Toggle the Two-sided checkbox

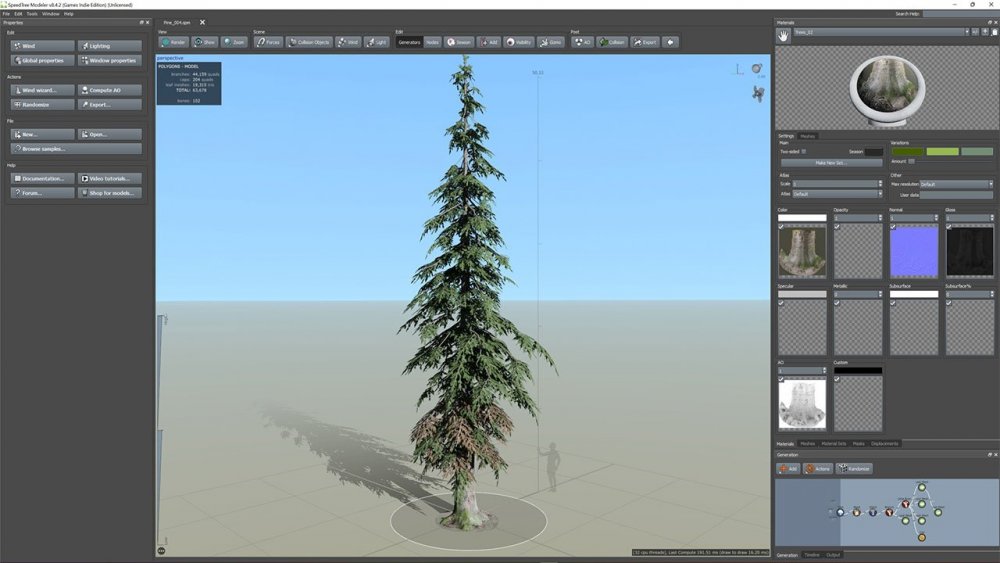click(804, 152)
